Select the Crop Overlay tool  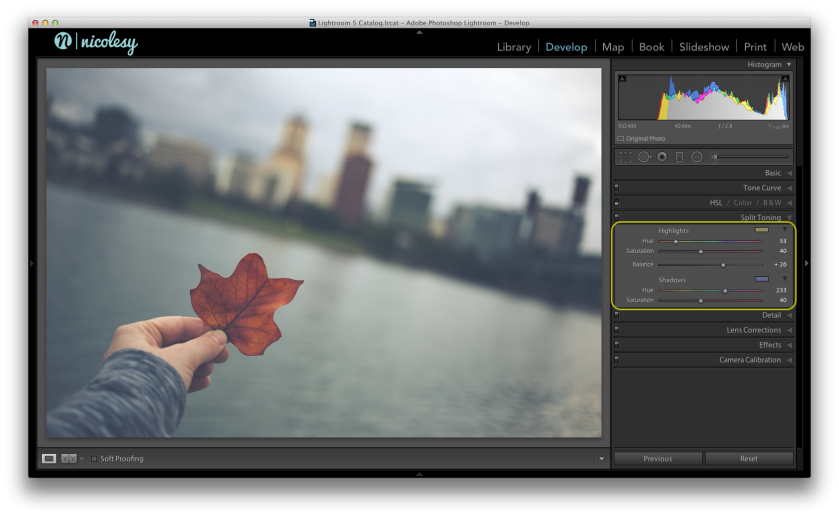pos(626,157)
